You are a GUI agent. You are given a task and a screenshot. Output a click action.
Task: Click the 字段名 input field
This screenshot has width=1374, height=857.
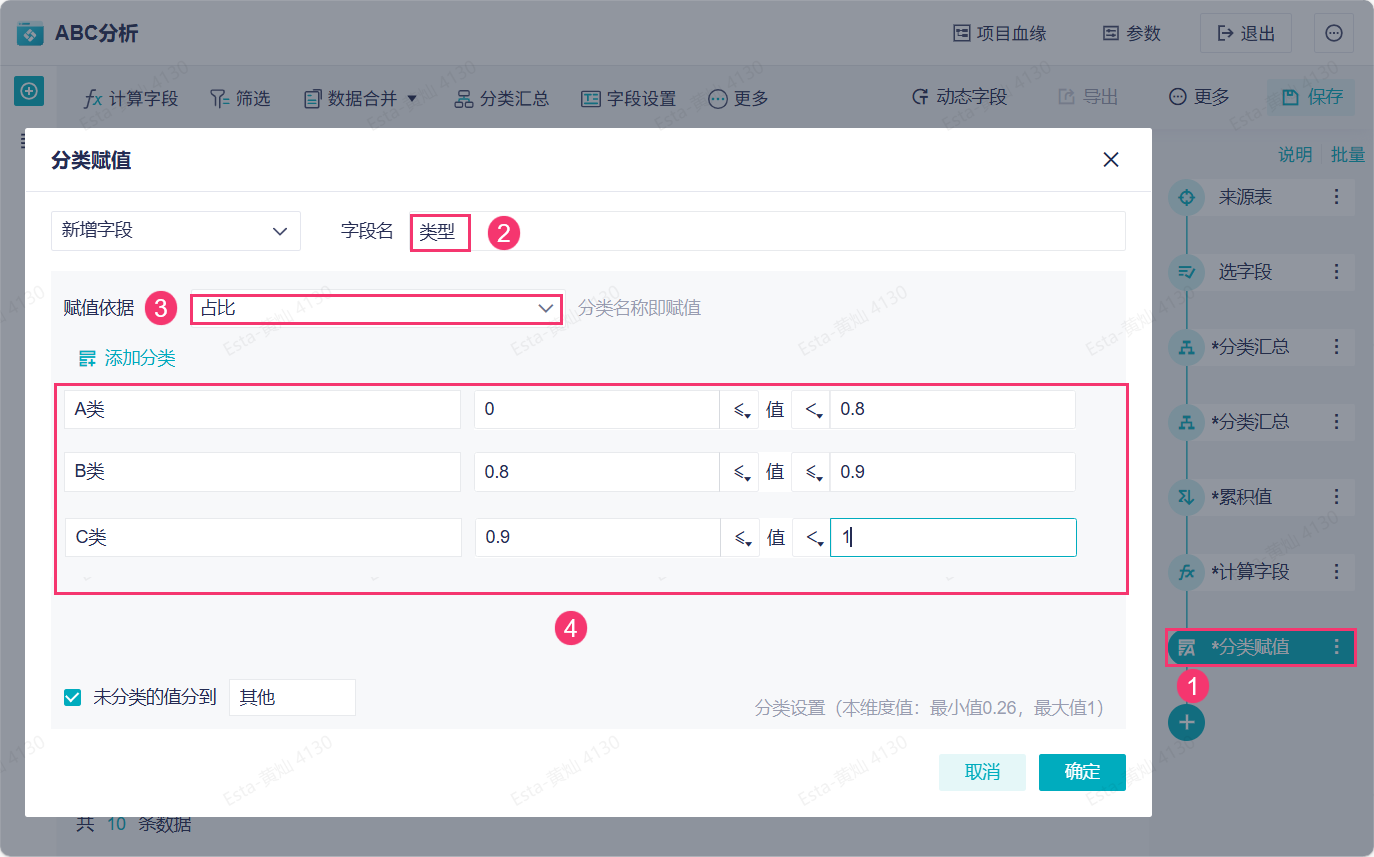pos(768,231)
